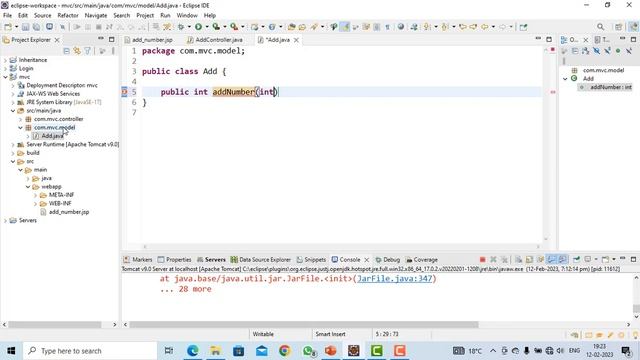The height and width of the screenshot is (360, 640).
Task: Launch Debug from the main toolbar
Action: click(181, 27)
